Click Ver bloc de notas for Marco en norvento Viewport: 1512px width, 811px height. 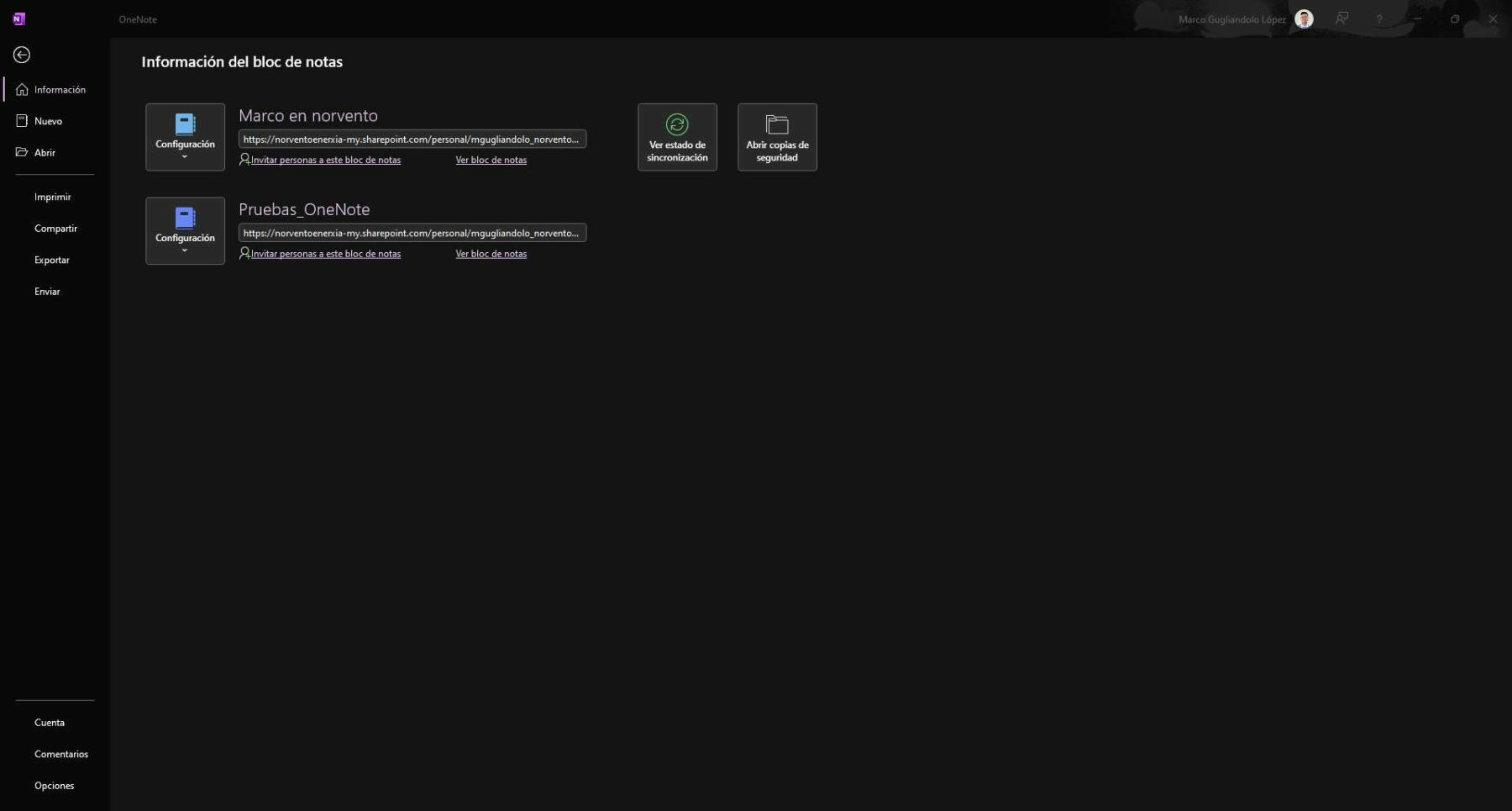491,160
